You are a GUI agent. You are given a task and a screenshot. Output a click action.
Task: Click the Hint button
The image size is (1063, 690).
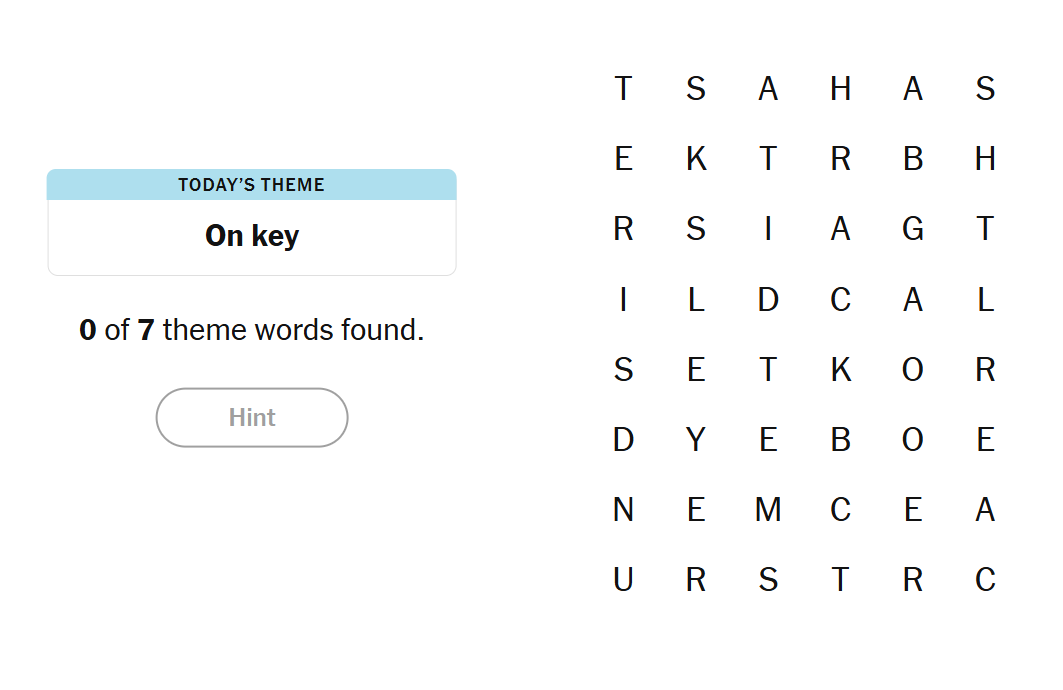coord(251,417)
